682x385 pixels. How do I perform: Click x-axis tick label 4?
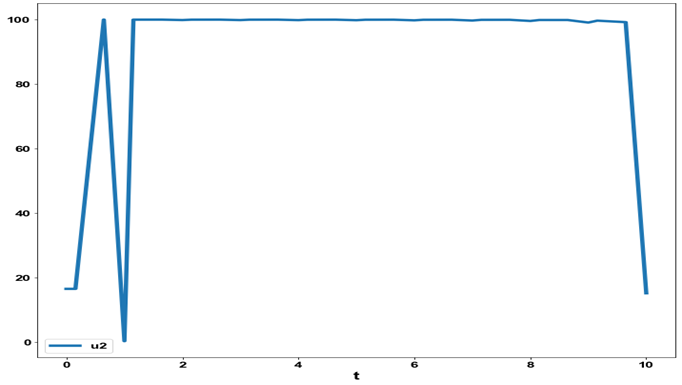298,365
